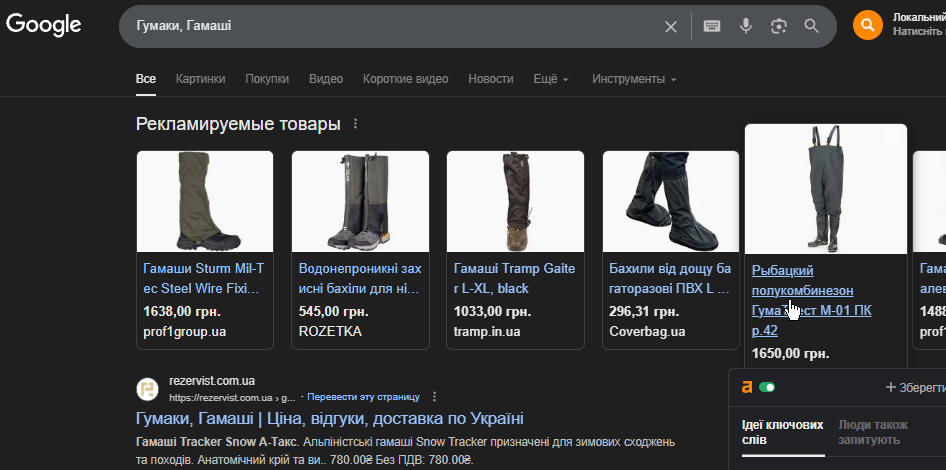Open Гумаки, Гамаші rezervist result title

tap(329, 419)
